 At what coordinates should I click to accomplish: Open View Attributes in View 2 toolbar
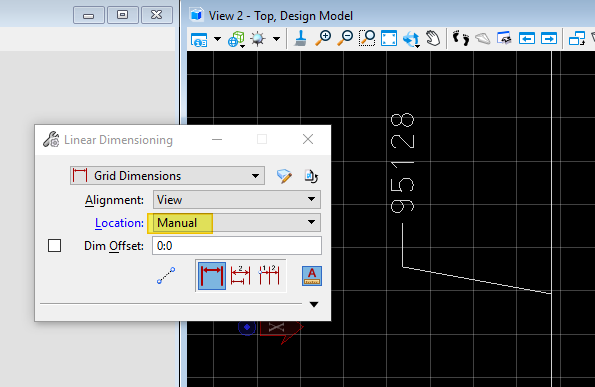click(199, 39)
